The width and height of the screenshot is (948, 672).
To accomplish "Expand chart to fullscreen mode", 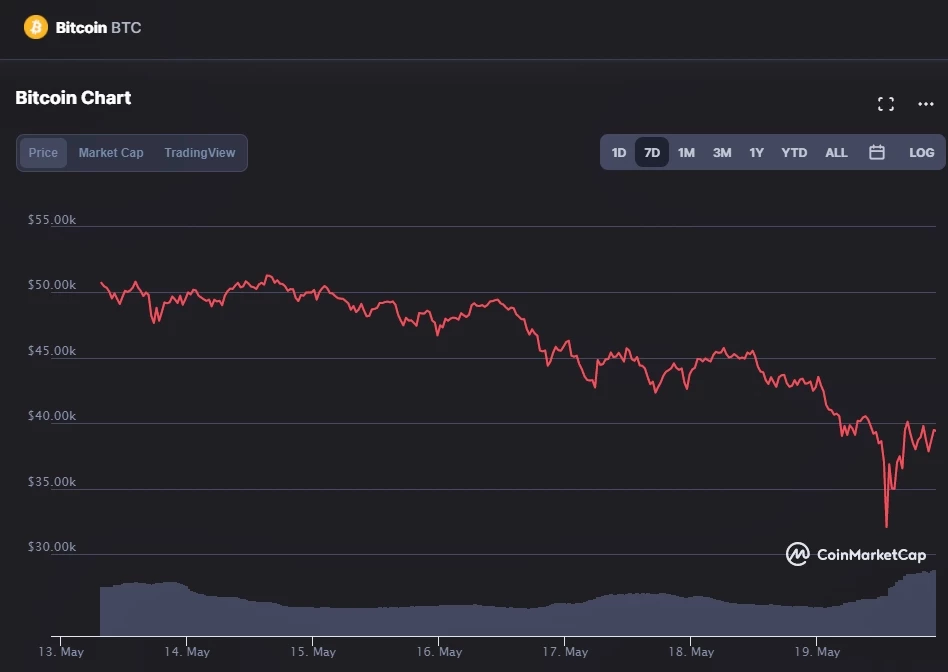I will click(885, 104).
